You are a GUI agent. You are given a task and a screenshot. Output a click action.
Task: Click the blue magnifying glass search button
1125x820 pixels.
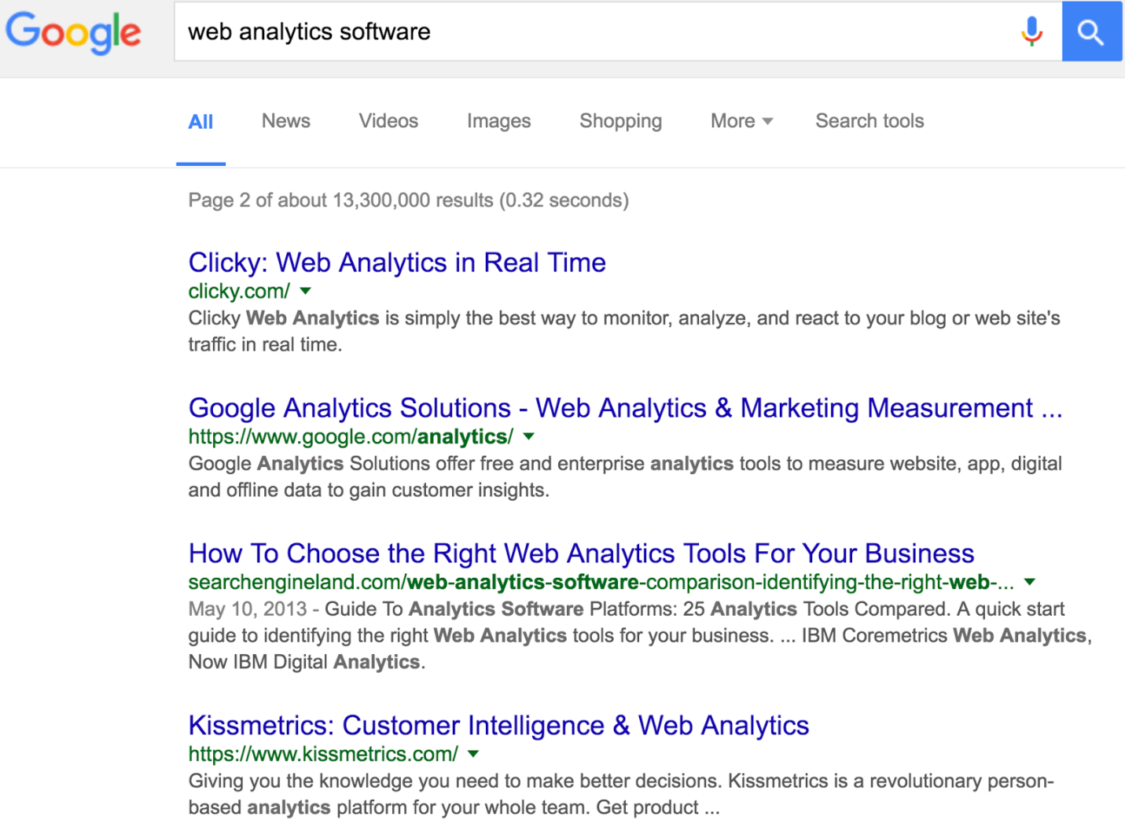point(1091,32)
